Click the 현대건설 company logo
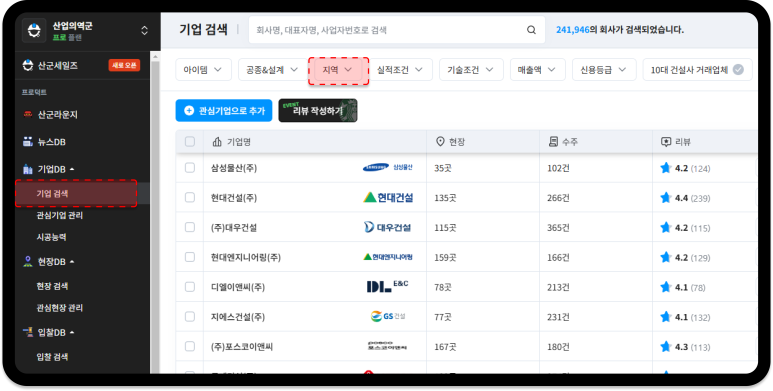Image resolution: width=773 pixels, height=391 pixels. 388,198
